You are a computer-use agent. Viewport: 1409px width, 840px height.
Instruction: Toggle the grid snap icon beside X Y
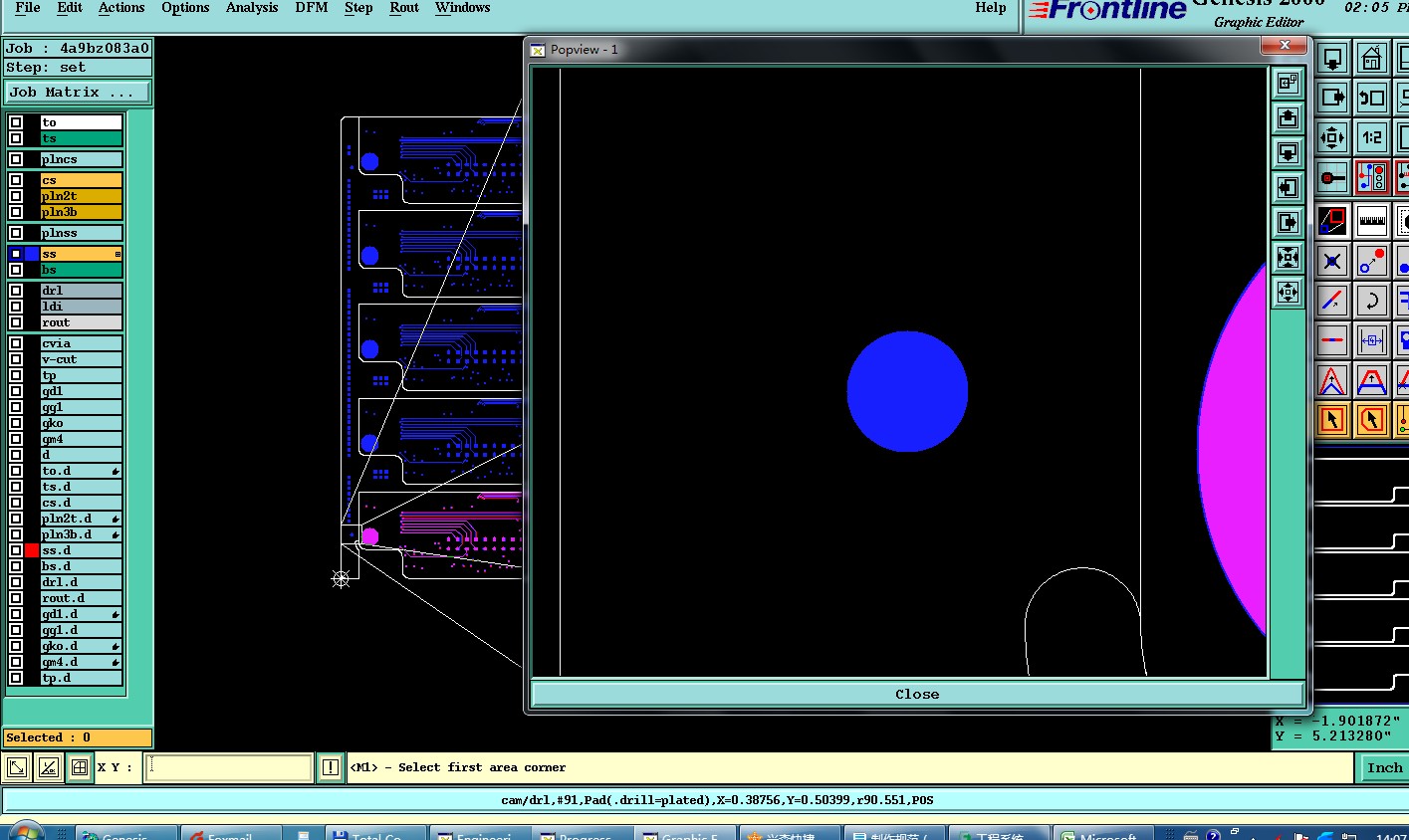79,767
